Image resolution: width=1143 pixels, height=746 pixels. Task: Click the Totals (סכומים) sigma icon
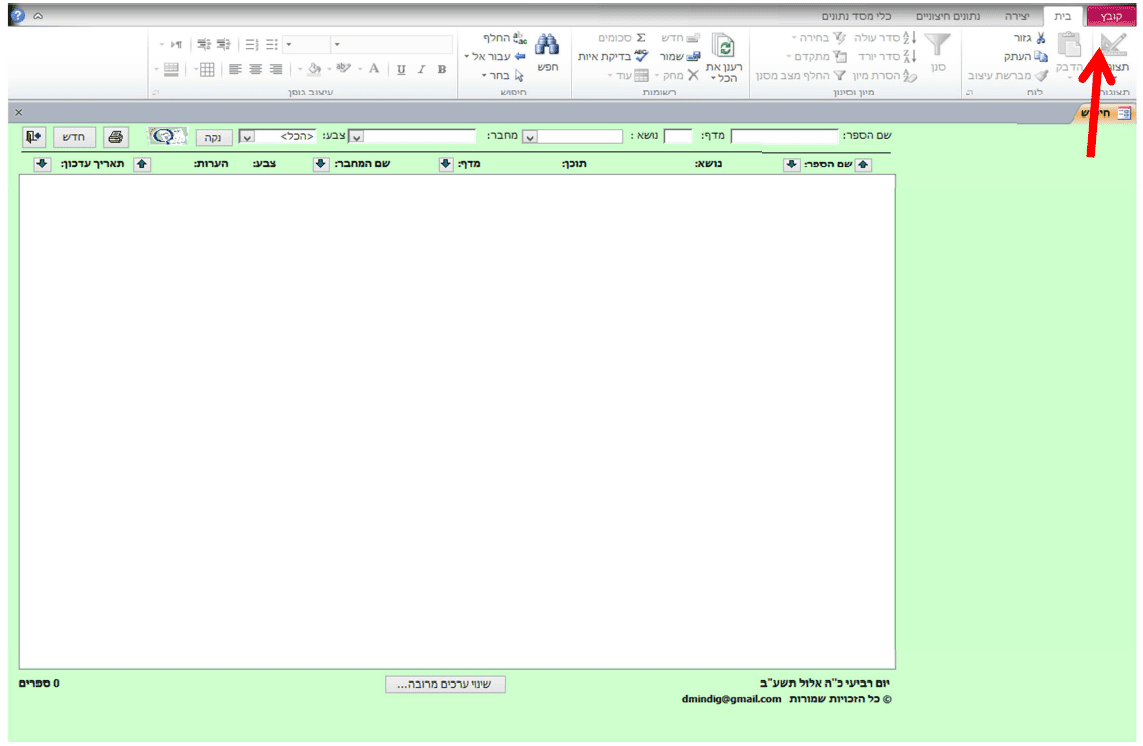click(x=641, y=38)
